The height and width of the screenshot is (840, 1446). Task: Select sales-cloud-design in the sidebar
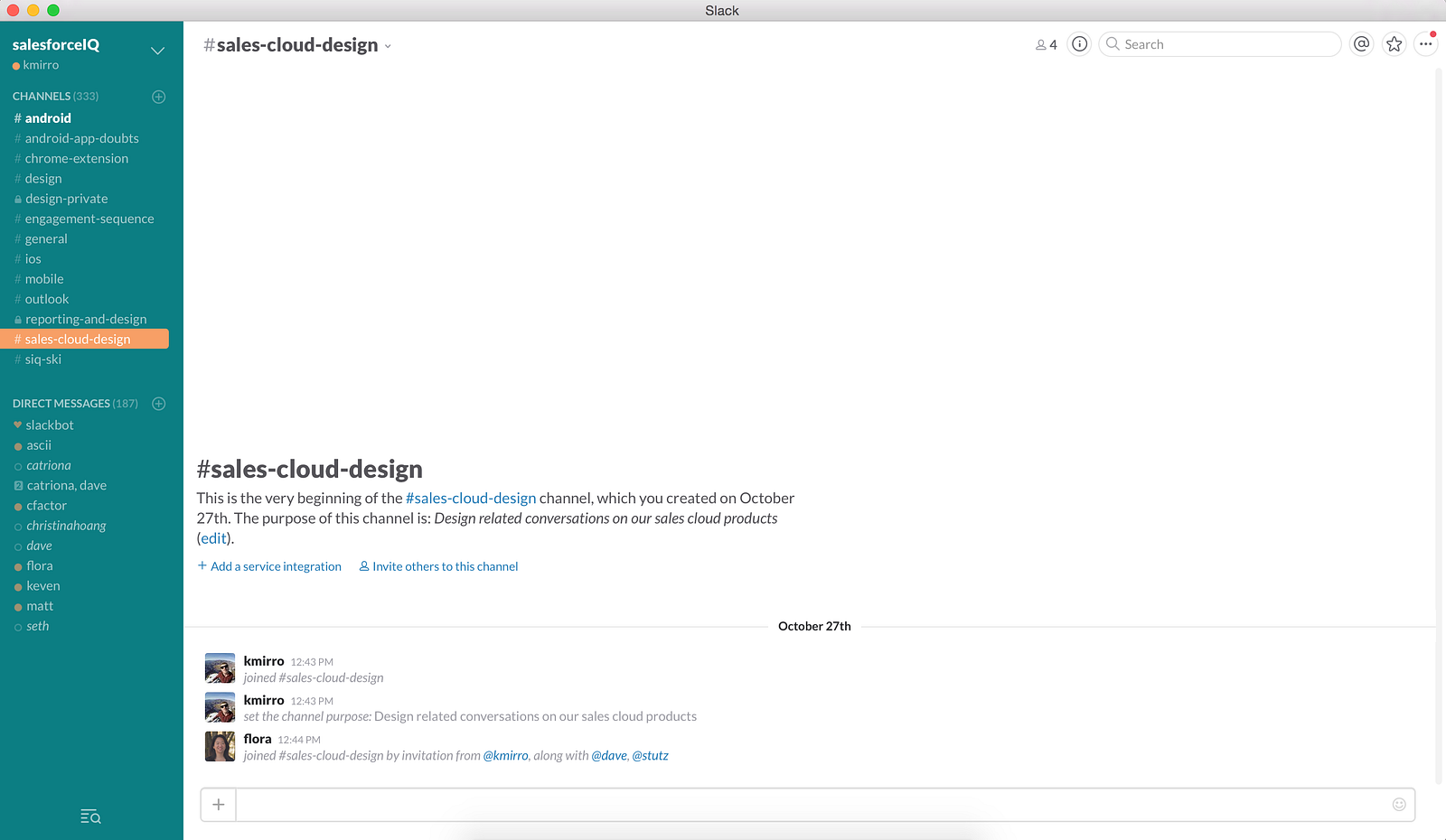(85, 339)
